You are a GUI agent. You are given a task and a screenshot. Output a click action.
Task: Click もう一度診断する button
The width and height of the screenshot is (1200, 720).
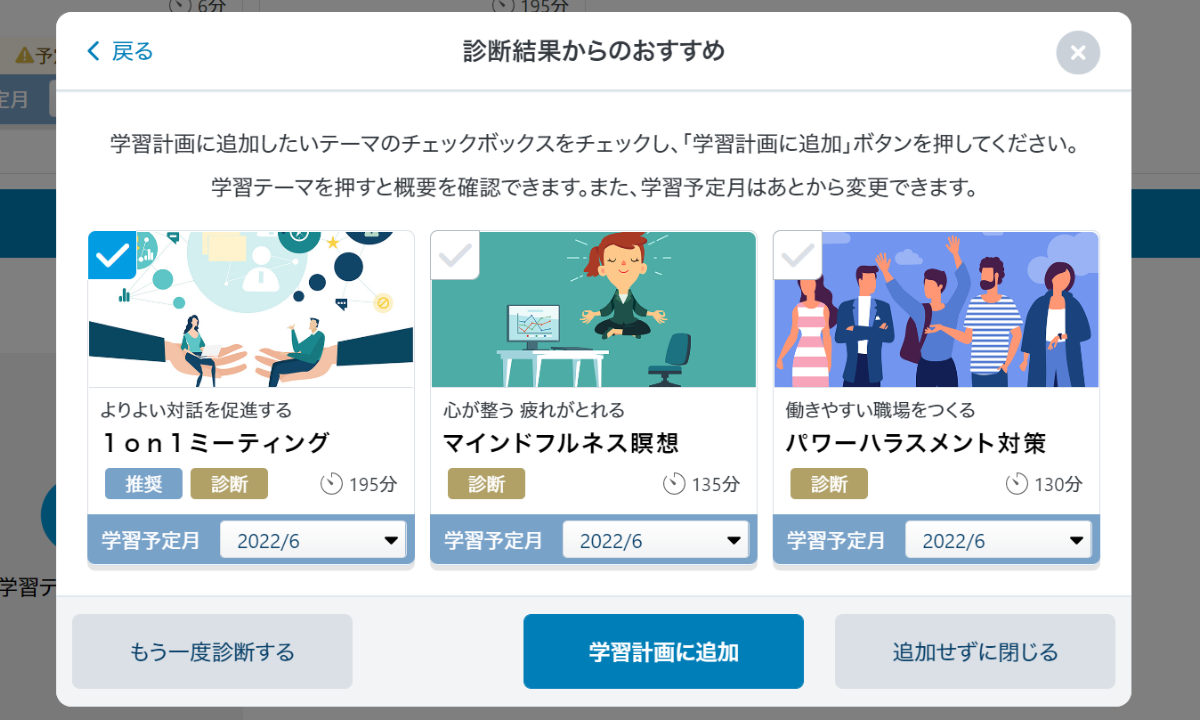coord(212,652)
